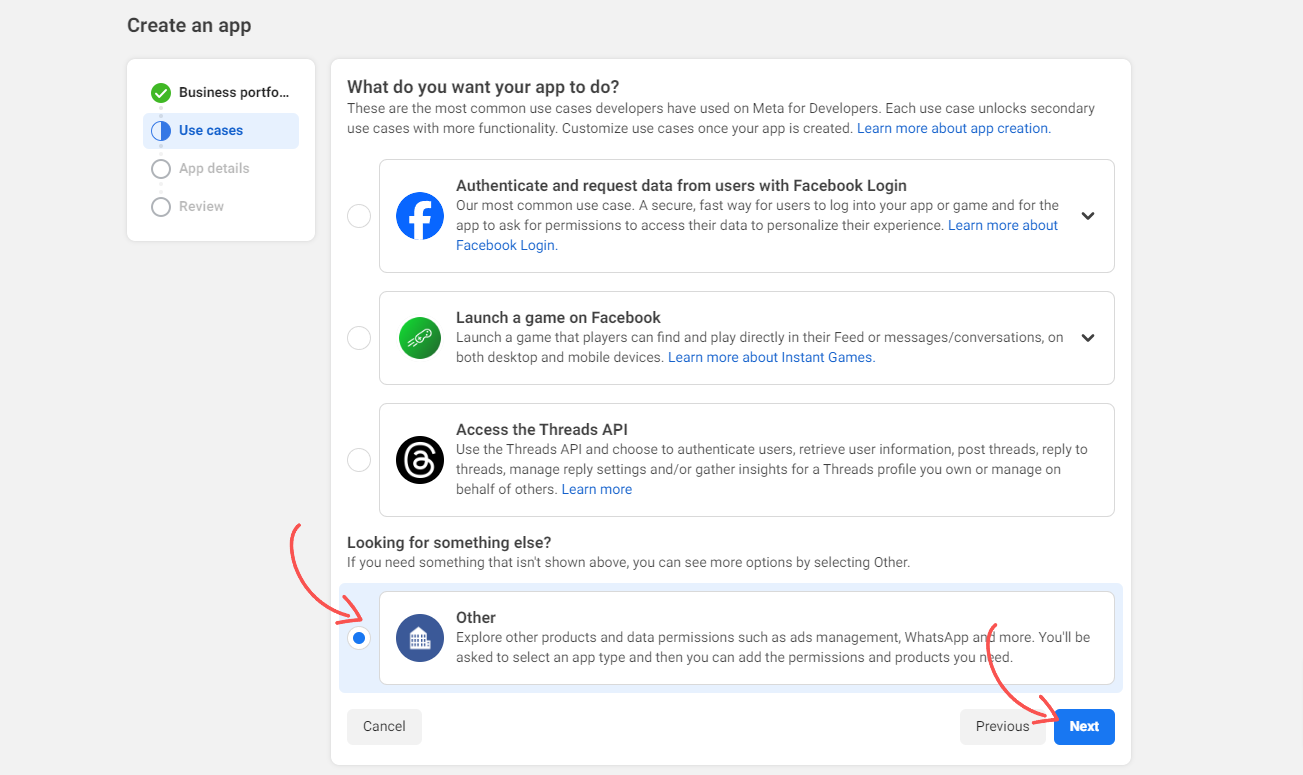This screenshot has width=1303, height=775.
Task: Select the Access the Threads API radio button
Action: [x=359, y=460]
